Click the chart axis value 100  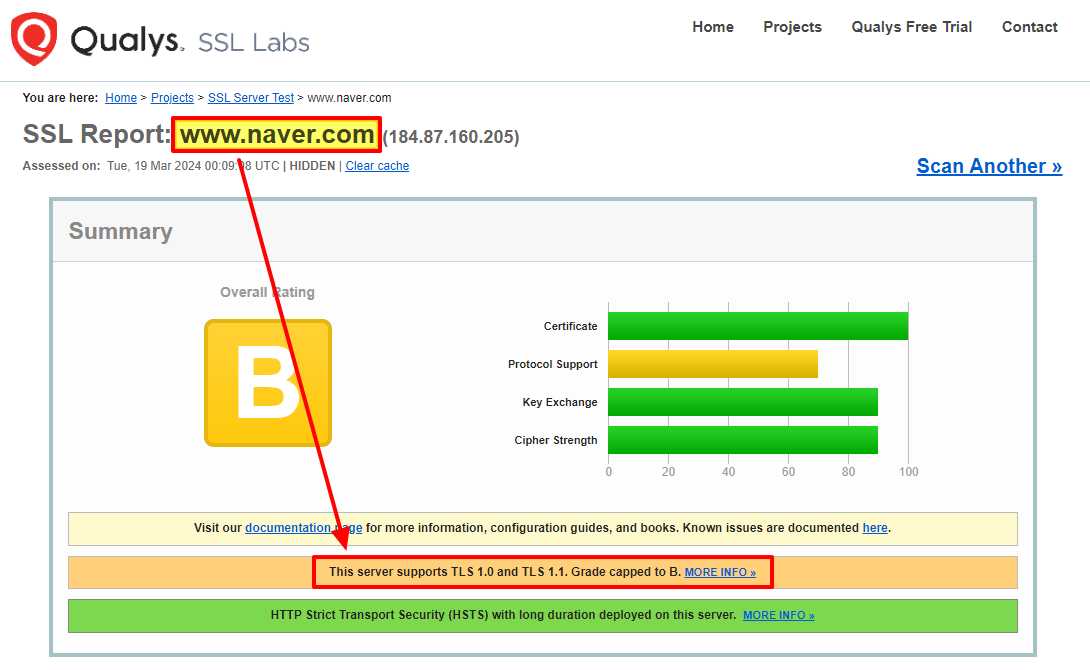pyautogui.click(x=909, y=472)
